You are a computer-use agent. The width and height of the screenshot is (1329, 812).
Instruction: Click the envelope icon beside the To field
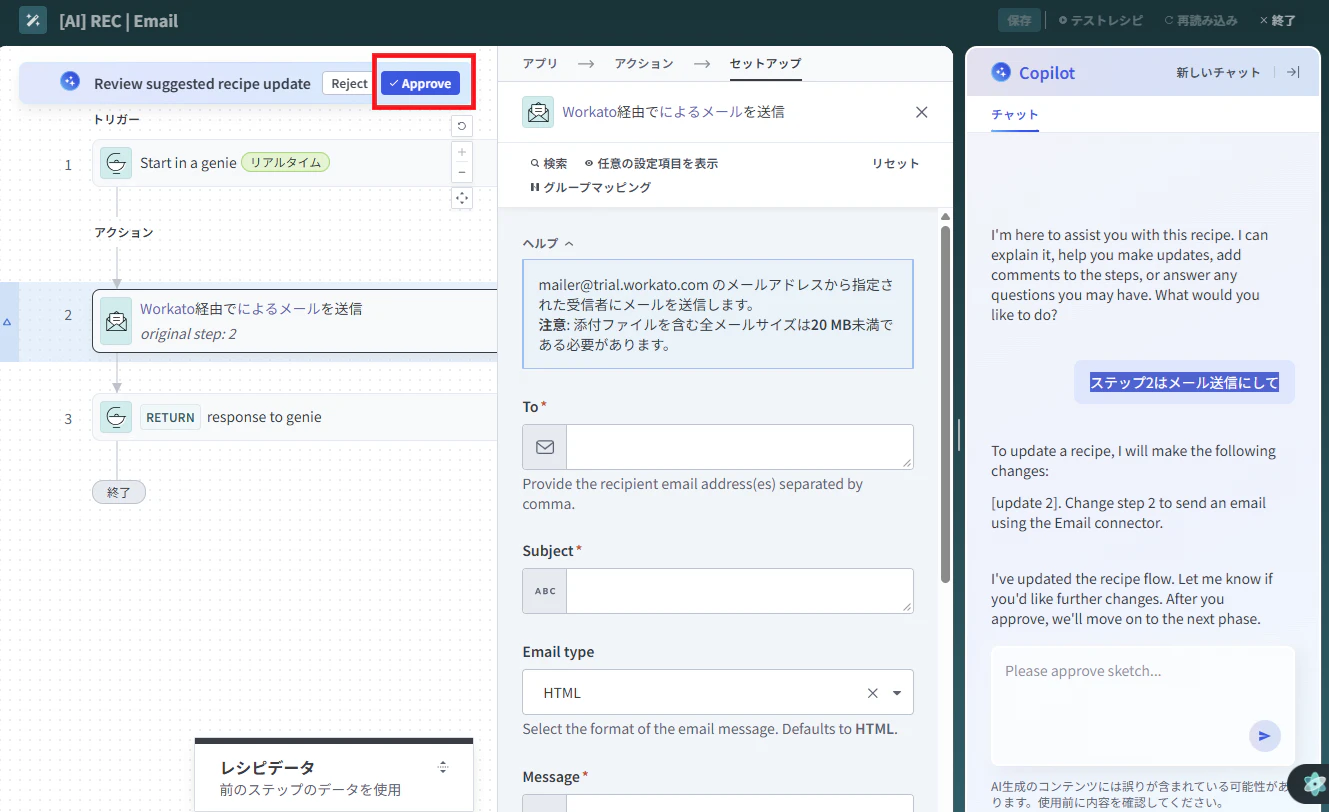tap(545, 447)
